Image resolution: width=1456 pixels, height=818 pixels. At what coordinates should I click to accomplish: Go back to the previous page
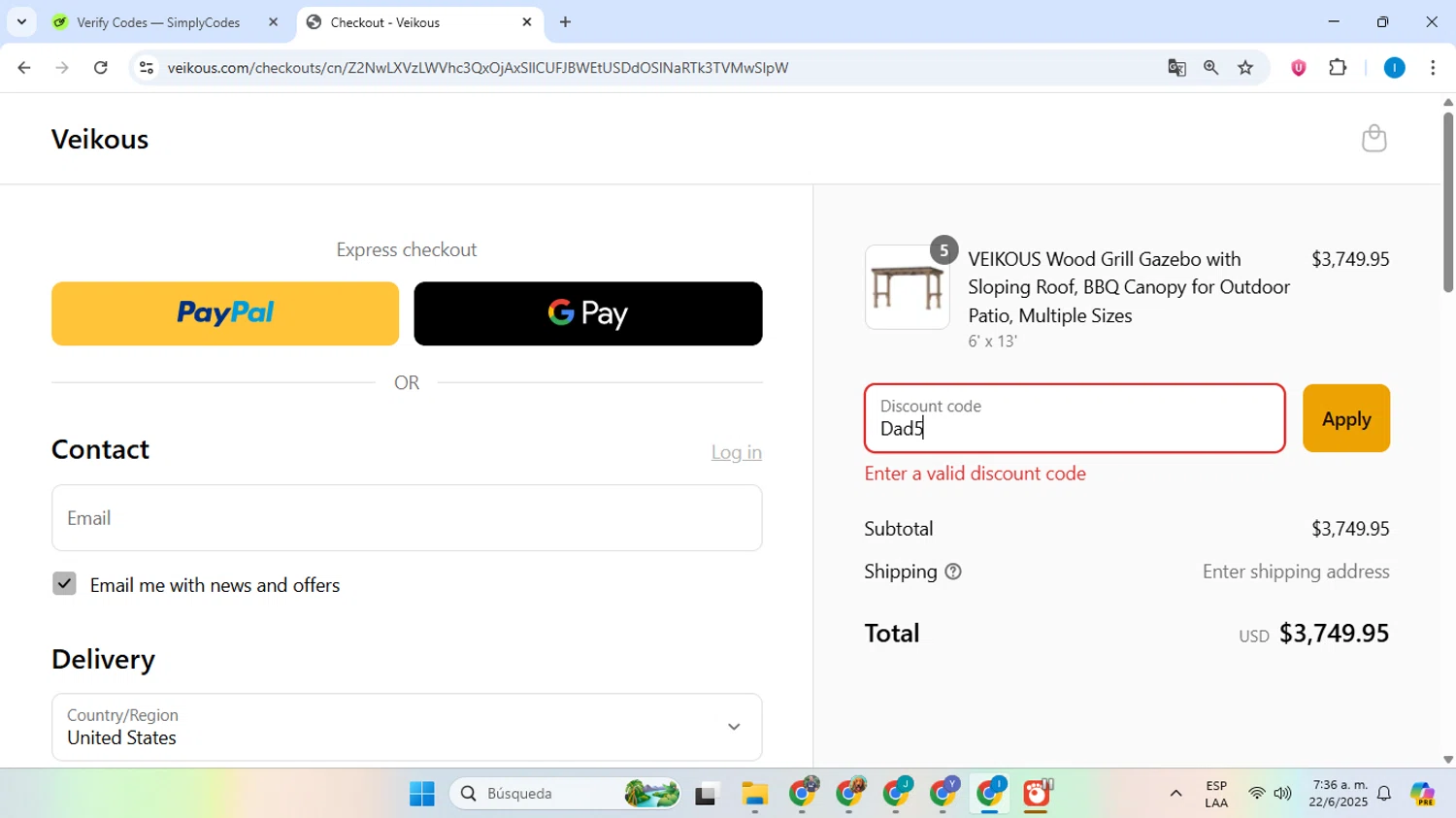[x=24, y=68]
